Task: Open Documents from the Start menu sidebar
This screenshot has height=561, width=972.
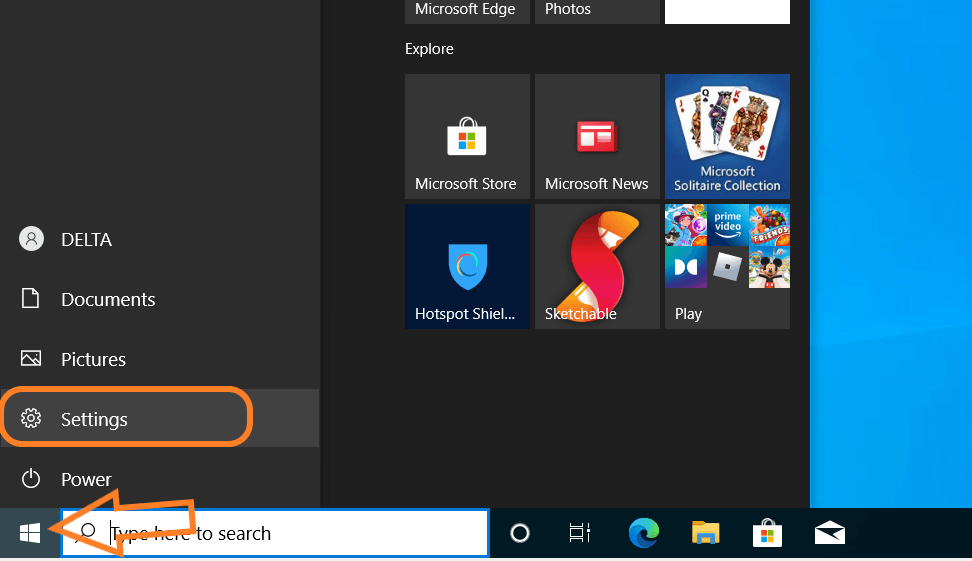Action: (x=107, y=299)
